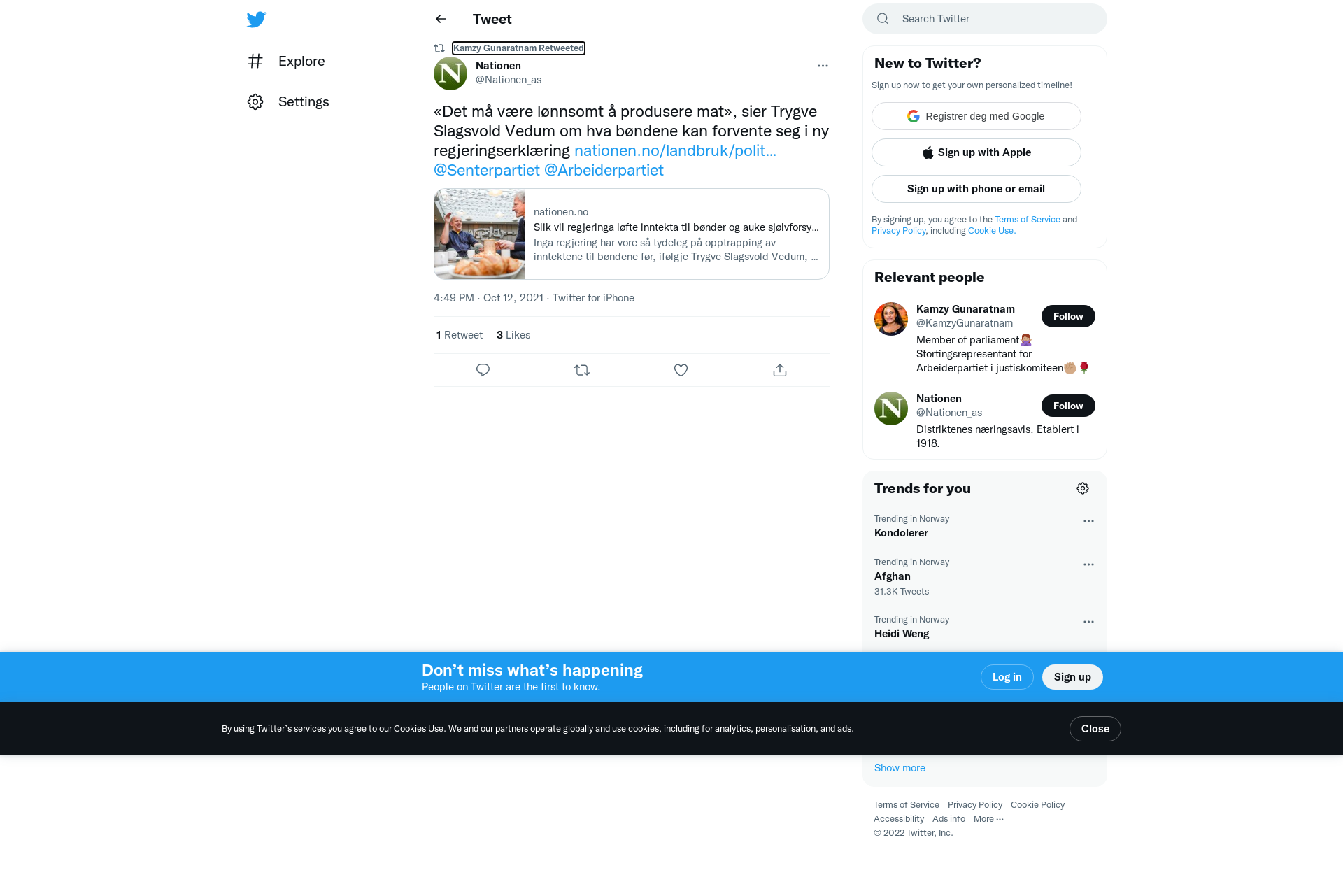Viewport: 1343px width, 896px height.
Task: Follow Kamzy Gunaratnam
Action: 1068,316
